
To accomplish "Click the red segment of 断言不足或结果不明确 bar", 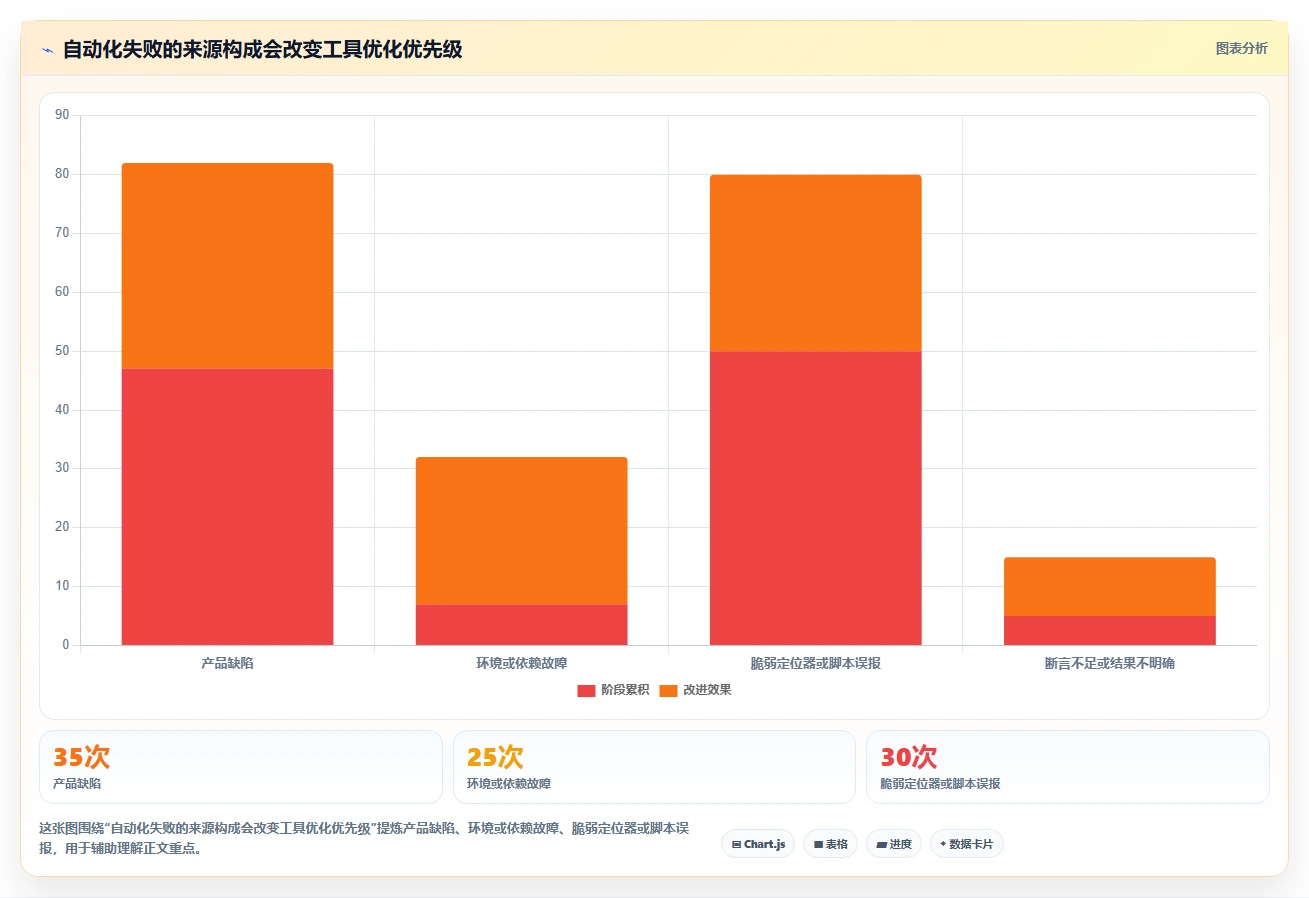I will tap(1109, 630).
